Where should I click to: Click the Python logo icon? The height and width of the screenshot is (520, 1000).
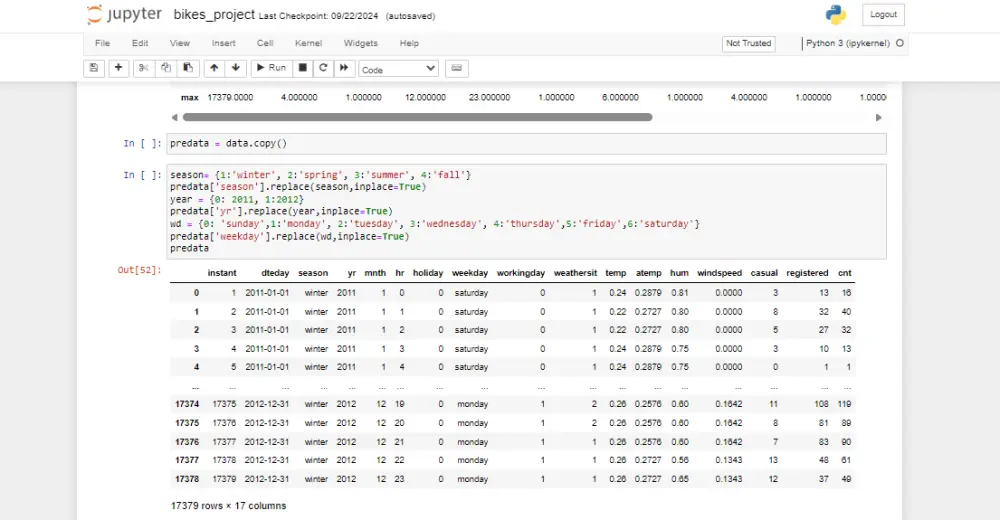(x=835, y=15)
